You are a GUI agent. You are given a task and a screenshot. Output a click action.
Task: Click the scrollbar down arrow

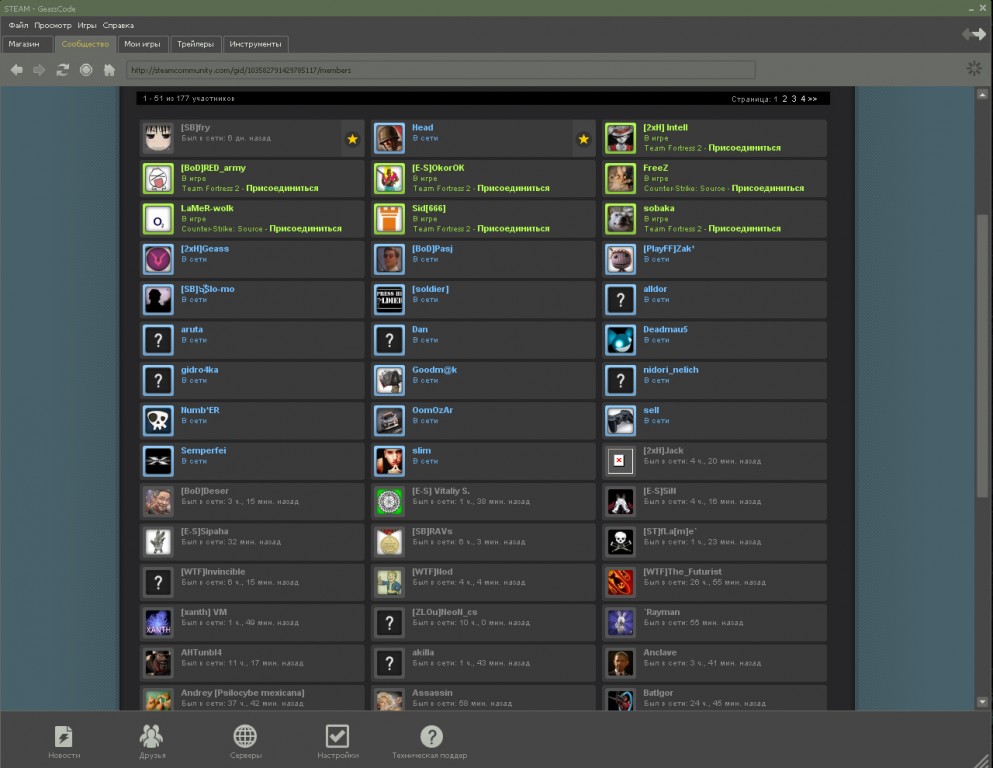click(x=982, y=702)
